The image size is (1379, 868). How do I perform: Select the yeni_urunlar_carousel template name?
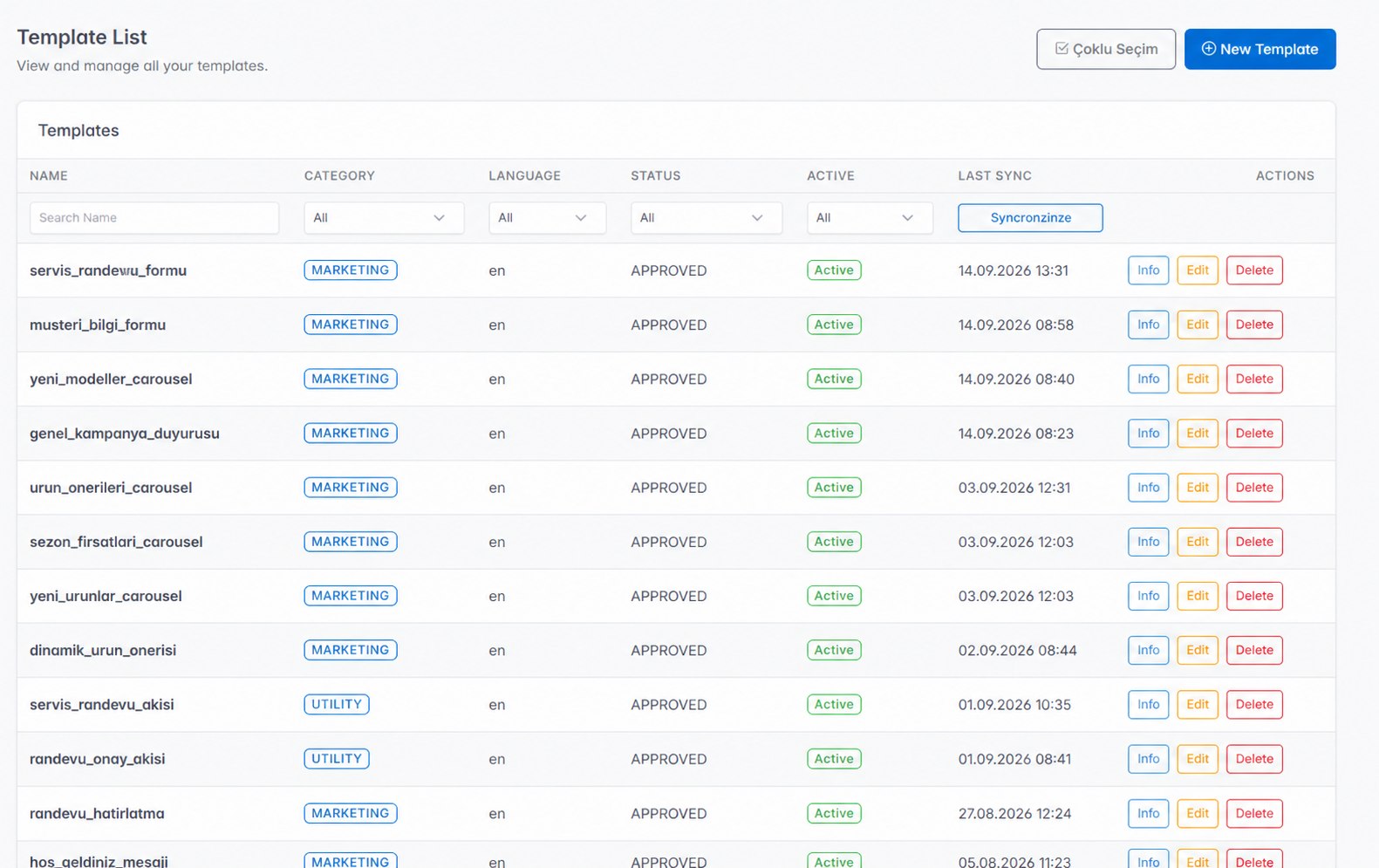[106, 596]
